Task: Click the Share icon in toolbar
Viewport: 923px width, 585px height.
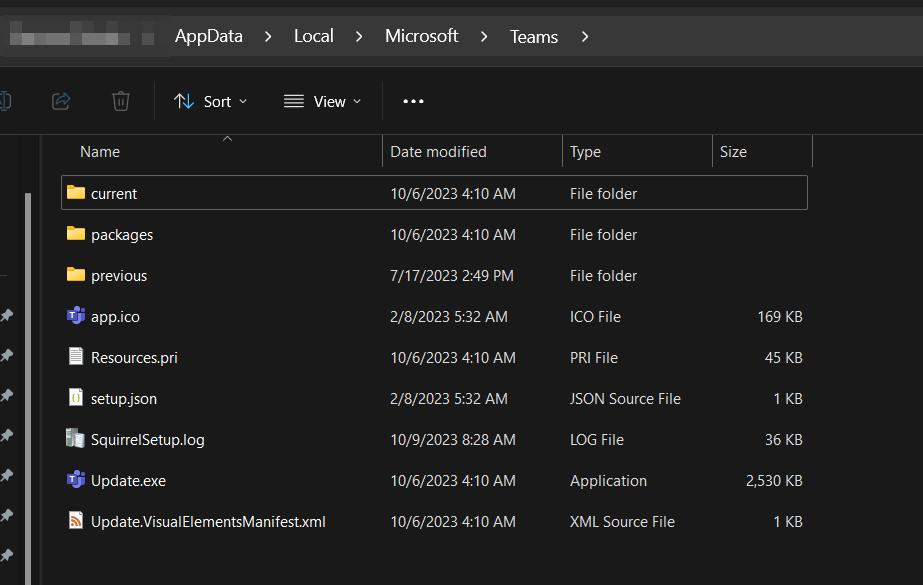Action: point(61,101)
